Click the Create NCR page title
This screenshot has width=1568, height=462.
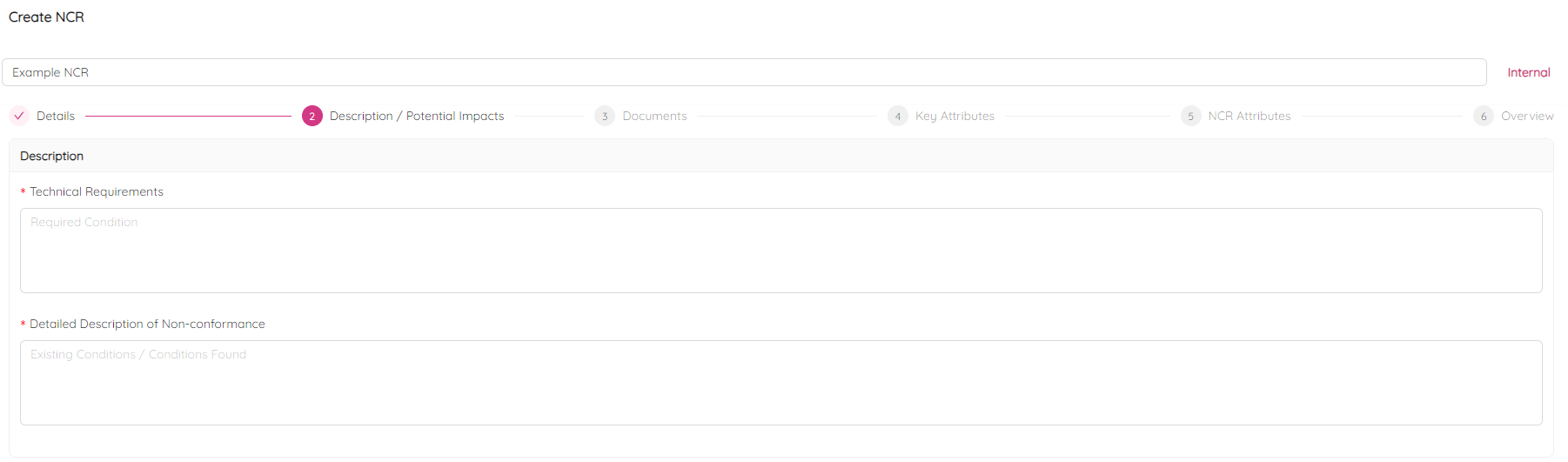click(x=46, y=17)
